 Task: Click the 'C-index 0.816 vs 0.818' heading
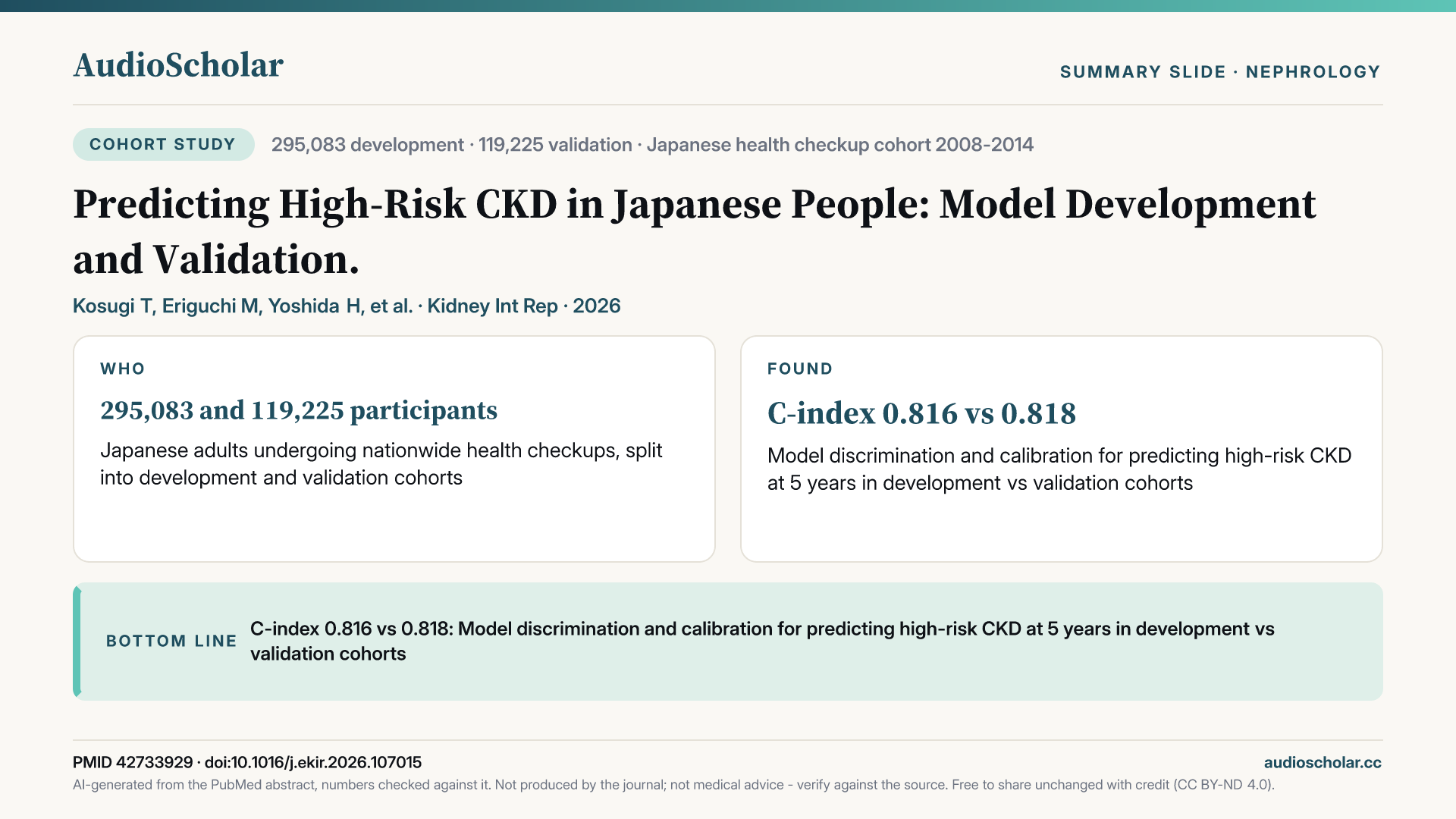(x=921, y=413)
